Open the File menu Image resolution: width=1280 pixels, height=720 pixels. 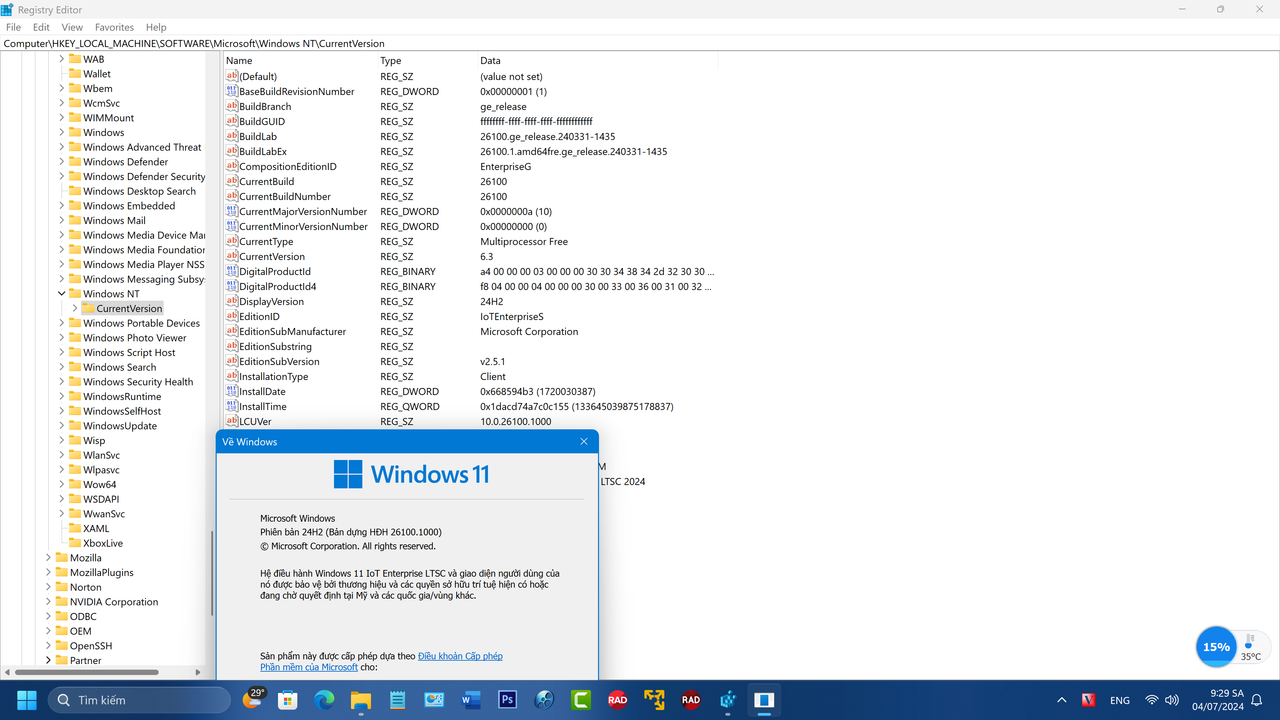[x=13, y=27]
